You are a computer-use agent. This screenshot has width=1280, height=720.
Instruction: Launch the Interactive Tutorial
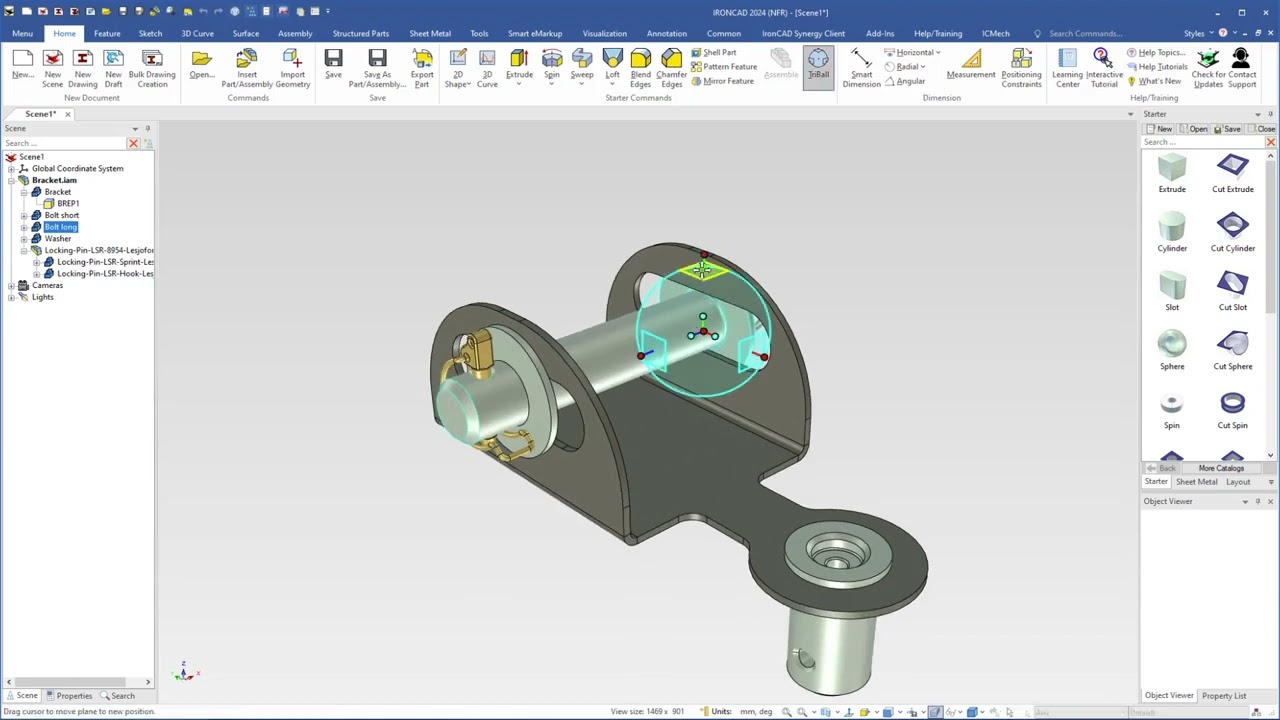tap(1104, 68)
